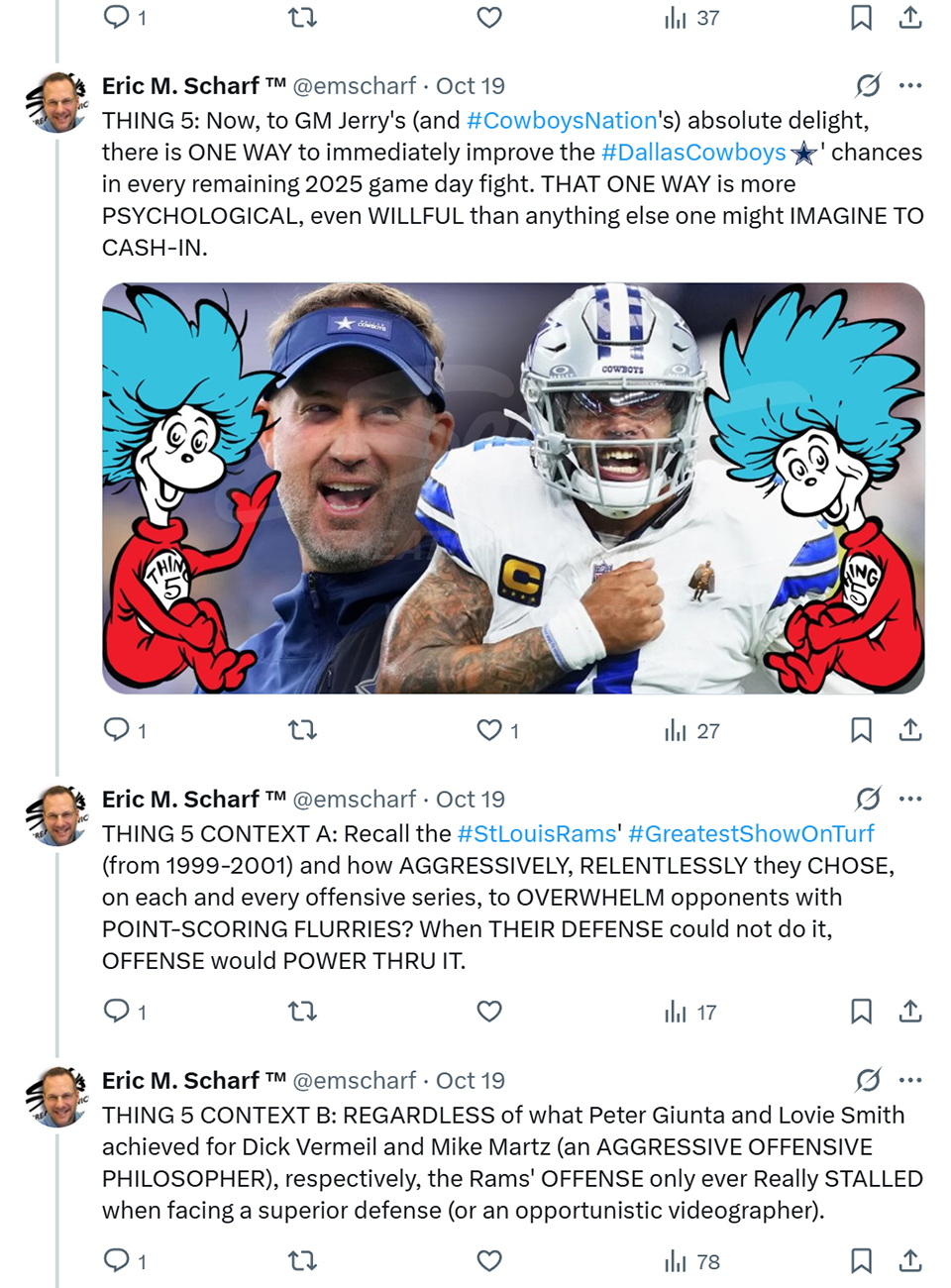Open the #CowboysNation hashtag link
951x1288 pixels.
pyautogui.click(x=562, y=121)
